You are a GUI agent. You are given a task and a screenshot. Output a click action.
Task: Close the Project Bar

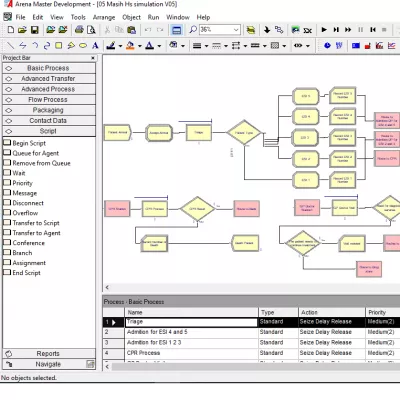pyautogui.click(x=93, y=58)
